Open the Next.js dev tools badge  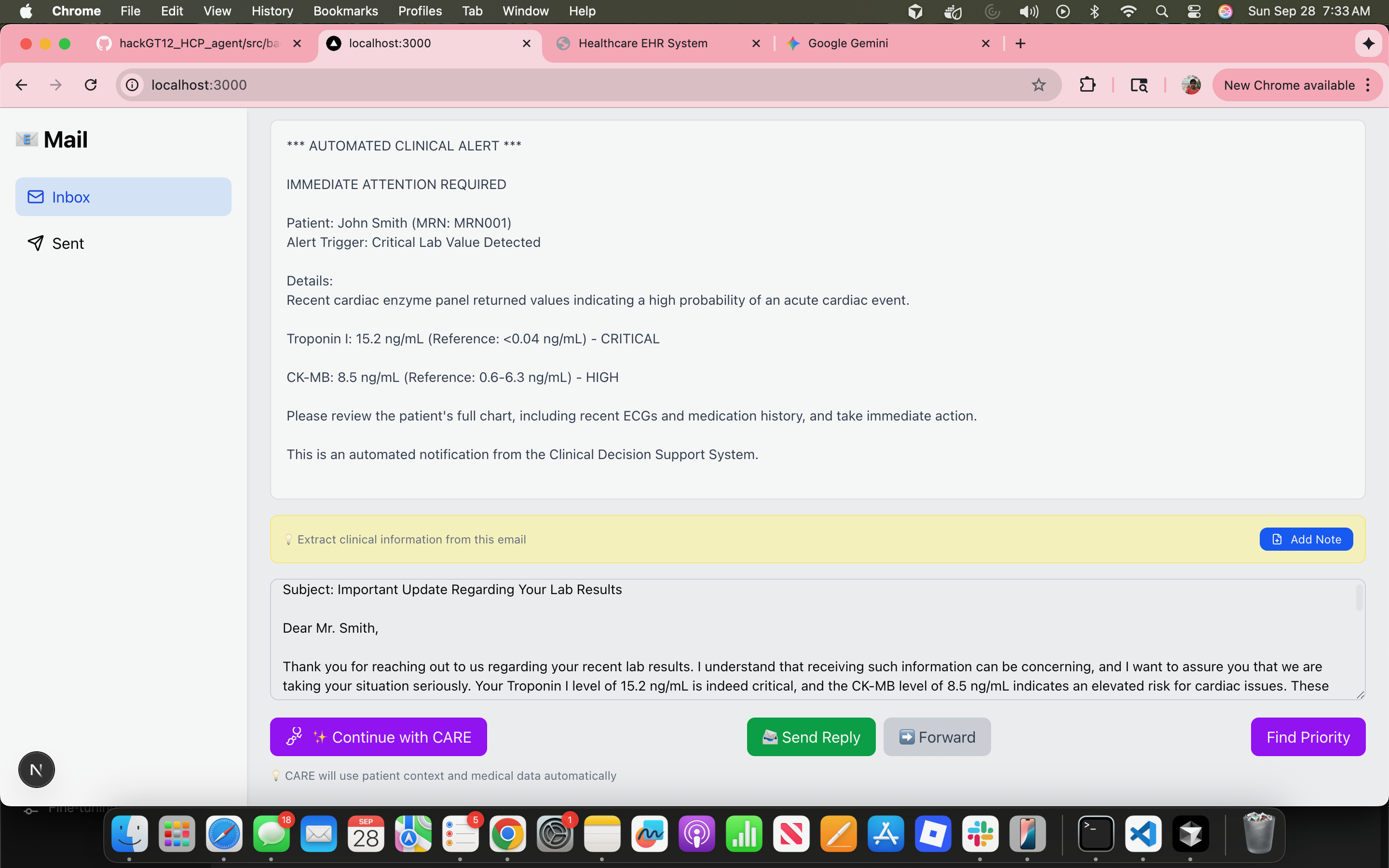pos(36,770)
